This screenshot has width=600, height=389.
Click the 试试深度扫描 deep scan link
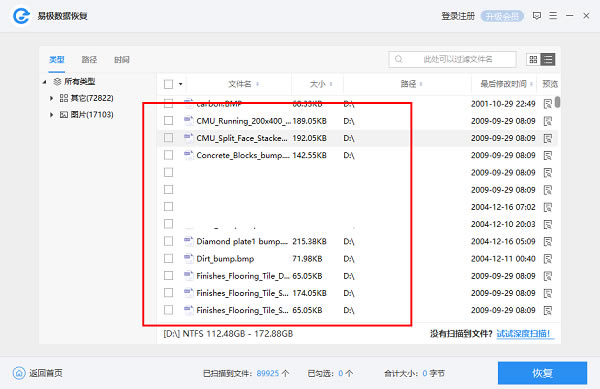point(524,334)
